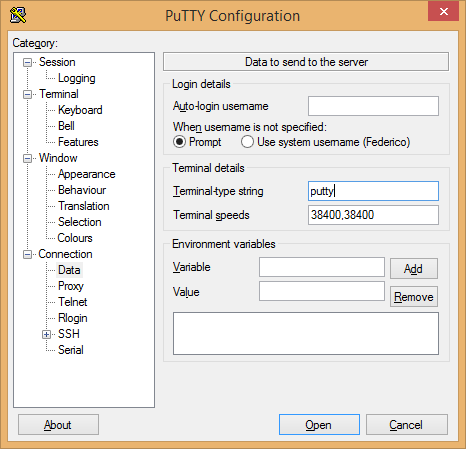Select Use system username (Federico) option
Image resolution: width=466 pixels, height=449 pixels.
click(x=247, y=142)
